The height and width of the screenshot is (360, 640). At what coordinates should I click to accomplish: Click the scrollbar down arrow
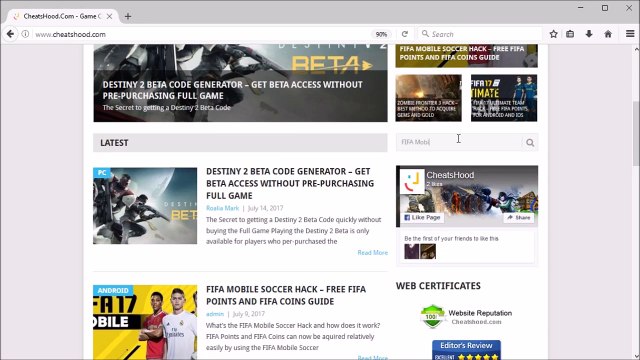[x=636, y=356]
